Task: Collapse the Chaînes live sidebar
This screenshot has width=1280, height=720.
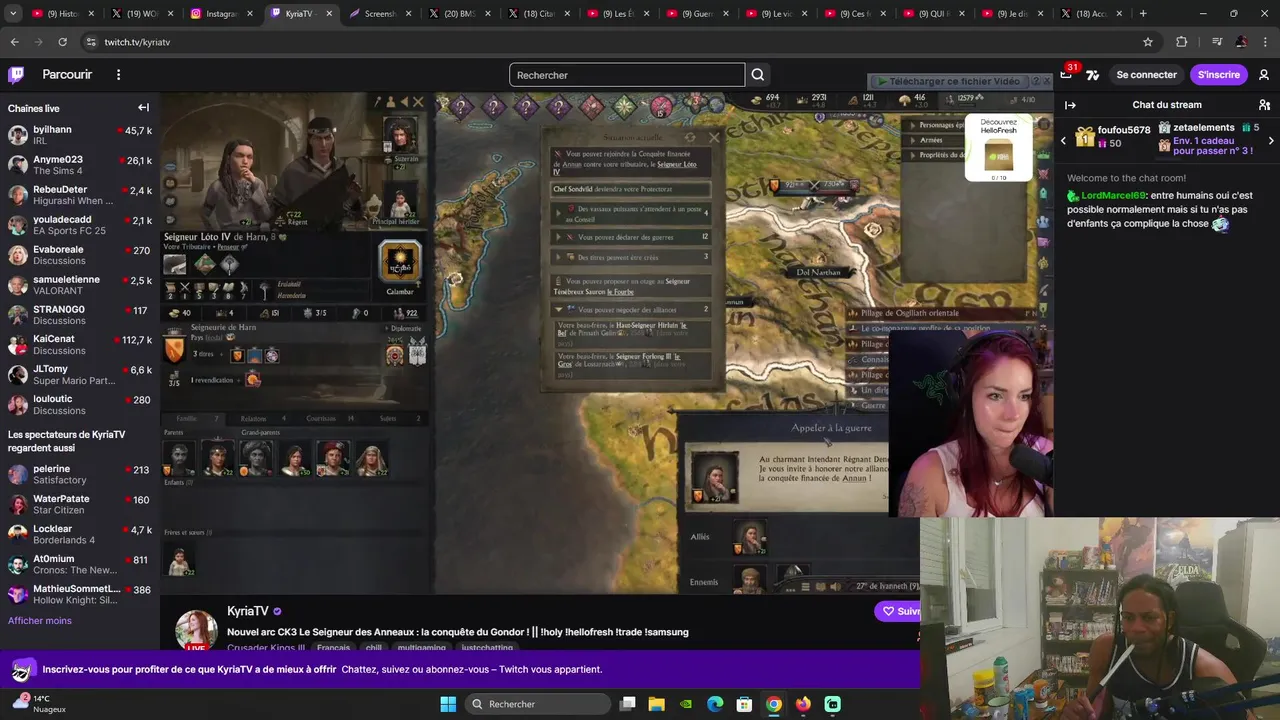Action: [x=143, y=108]
